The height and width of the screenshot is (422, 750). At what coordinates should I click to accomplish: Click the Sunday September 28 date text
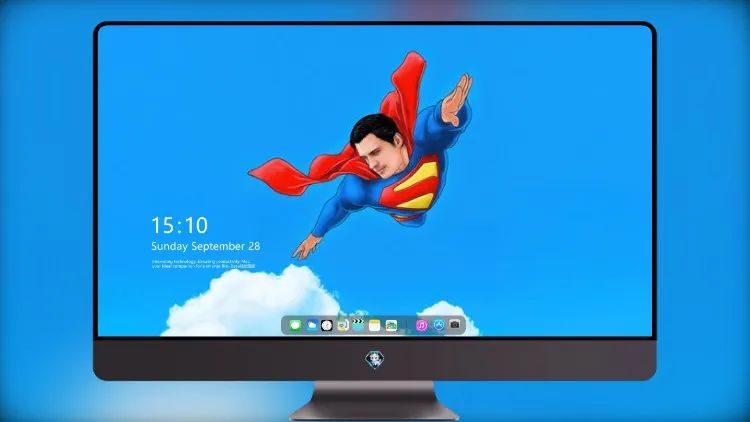point(206,246)
